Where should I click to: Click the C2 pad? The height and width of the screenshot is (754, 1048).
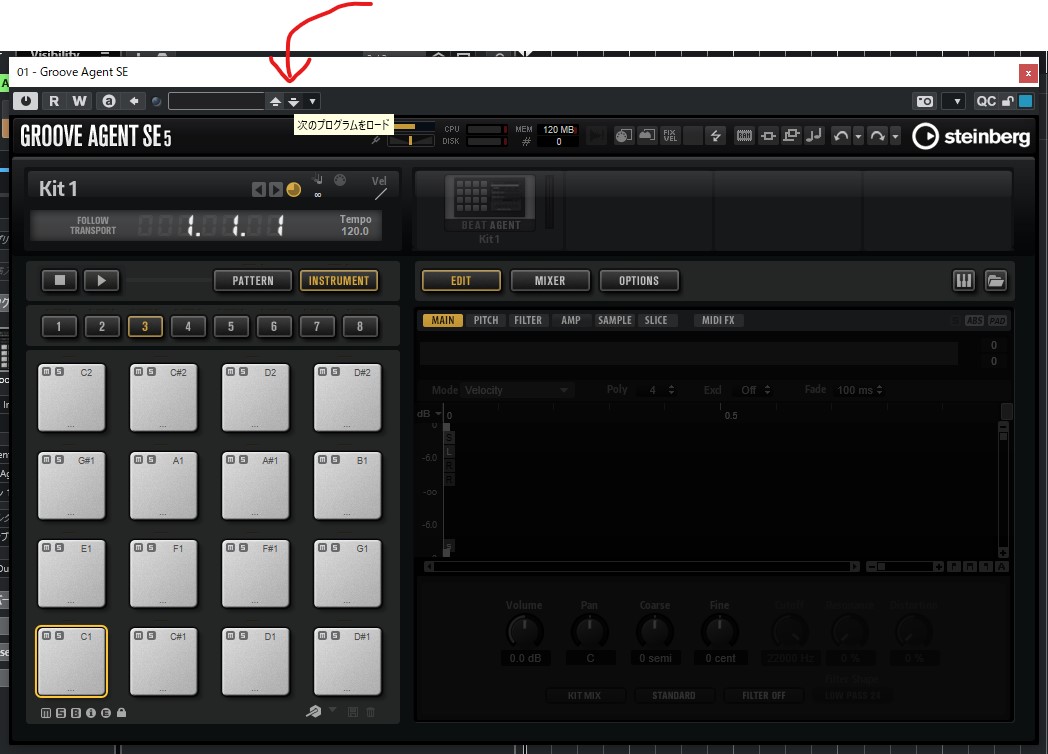(x=72, y=398)
